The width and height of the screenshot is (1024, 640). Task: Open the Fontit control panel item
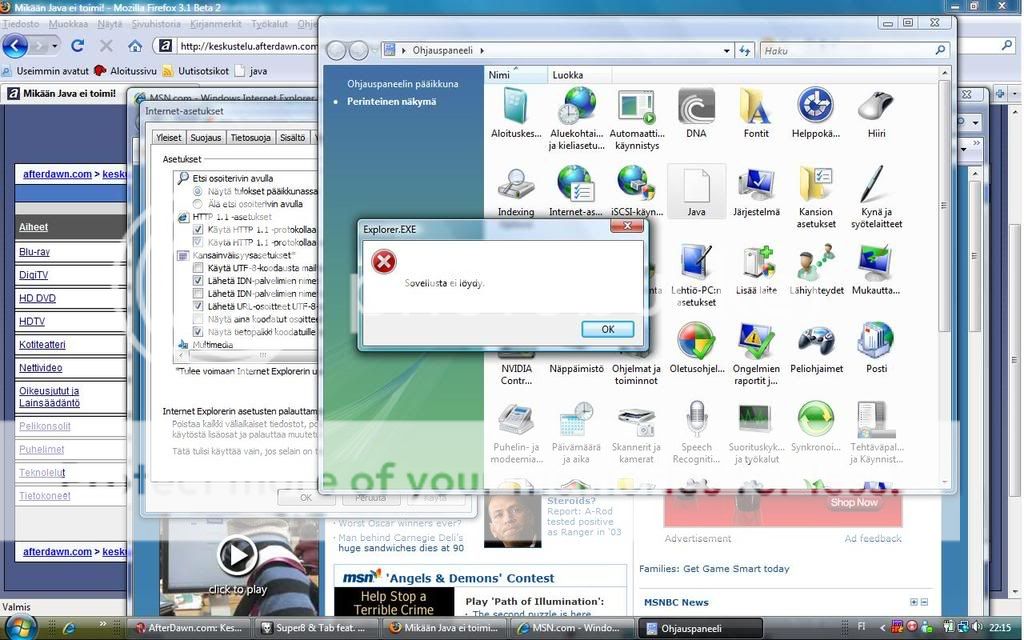click(x=756, y=113)
